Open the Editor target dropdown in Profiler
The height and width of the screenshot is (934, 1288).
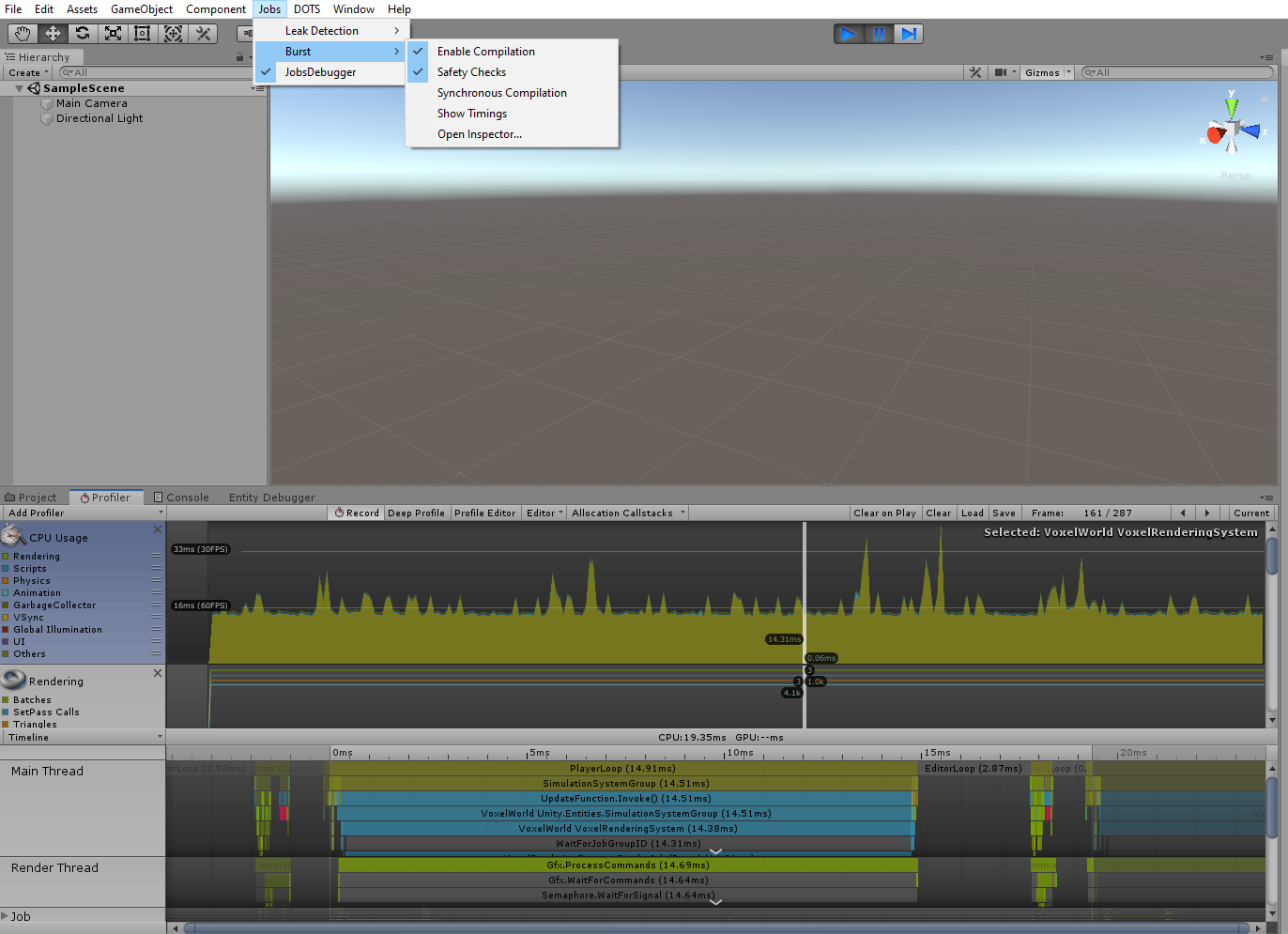[544, 513]
